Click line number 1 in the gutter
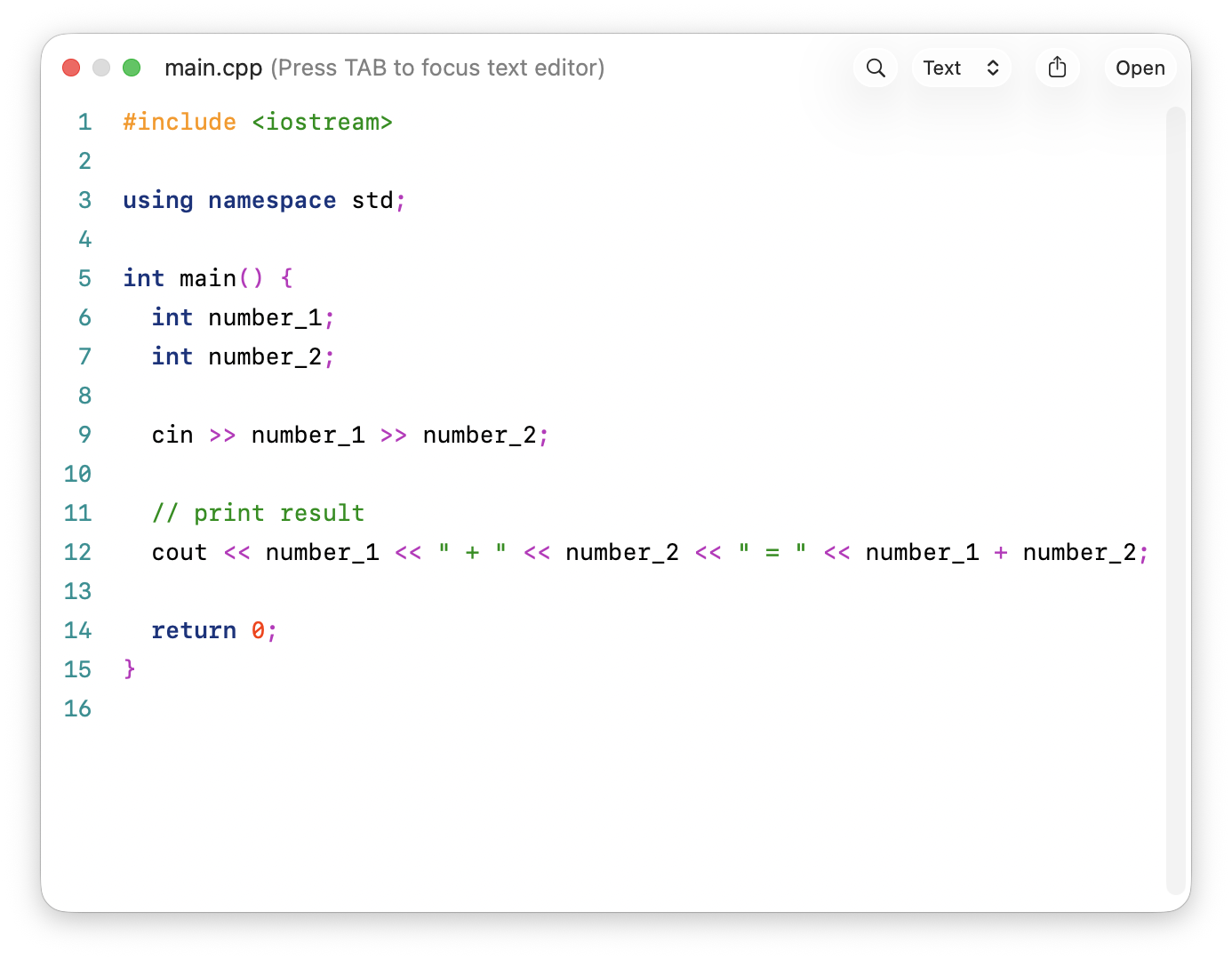 coord(84,122)
